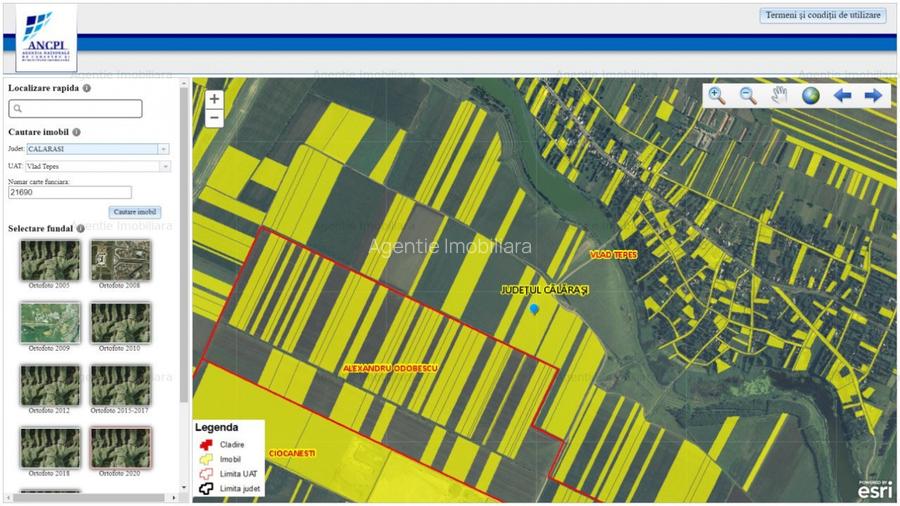
Task: Click info icon beside Cautare imobil
Action: coord(77,132)
